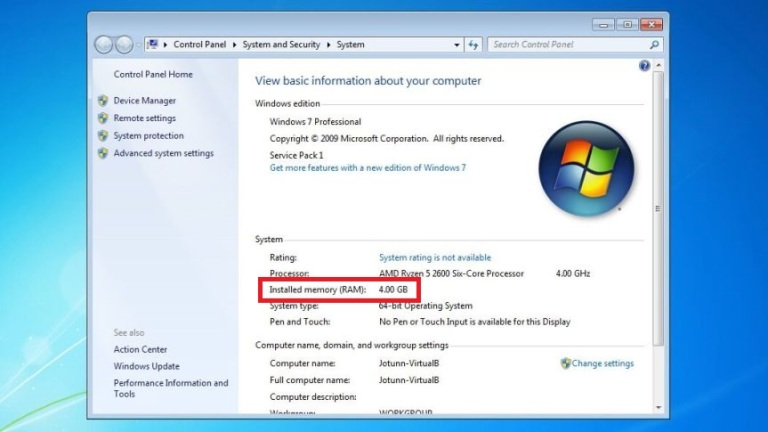Expand the arrow after Control Panel breadcrumb

tap(235, 45)
